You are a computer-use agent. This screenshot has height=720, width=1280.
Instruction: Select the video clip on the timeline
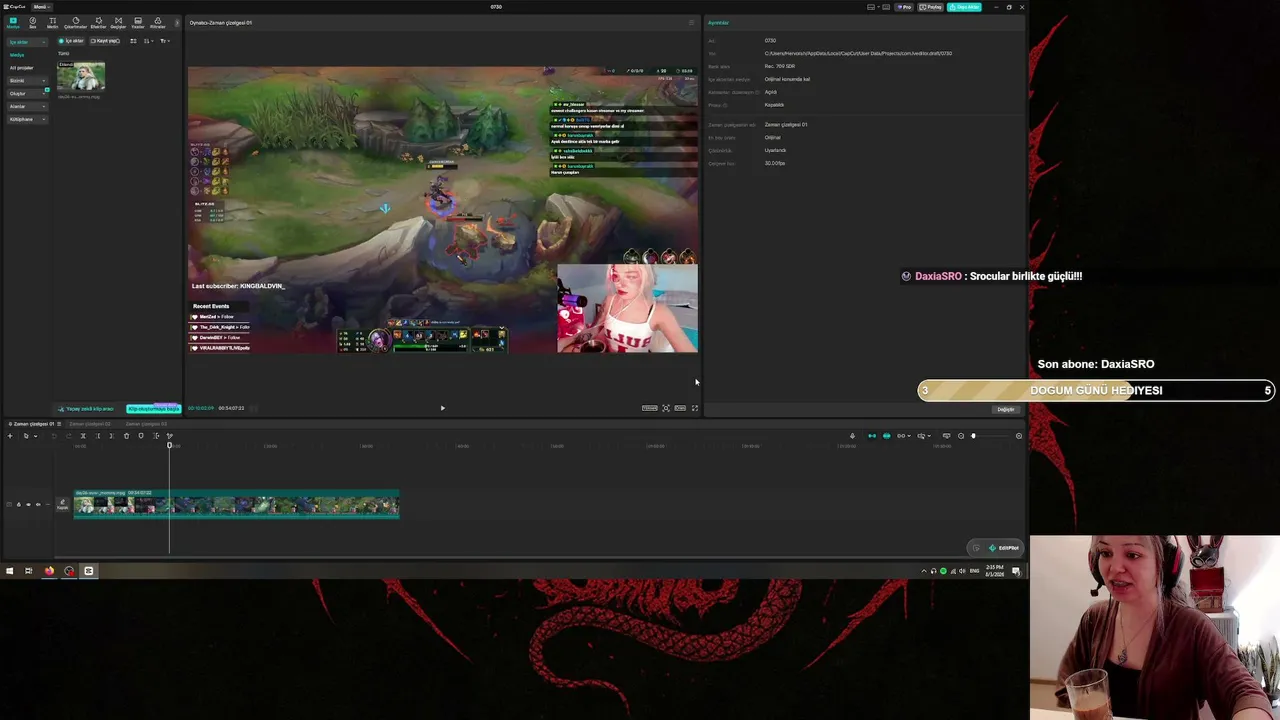236,504
